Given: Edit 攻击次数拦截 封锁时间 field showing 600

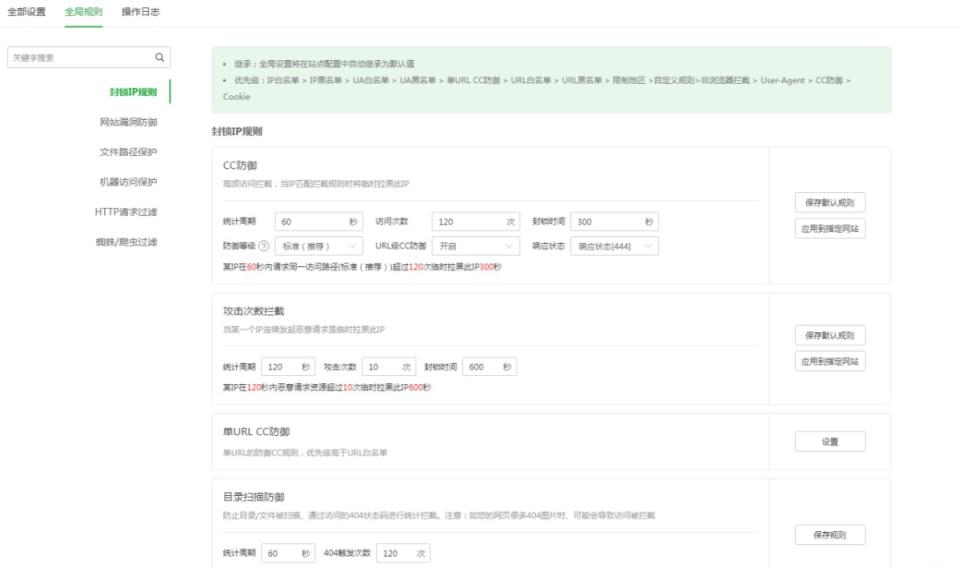Looking at the screenshot, I should point(489,367).
